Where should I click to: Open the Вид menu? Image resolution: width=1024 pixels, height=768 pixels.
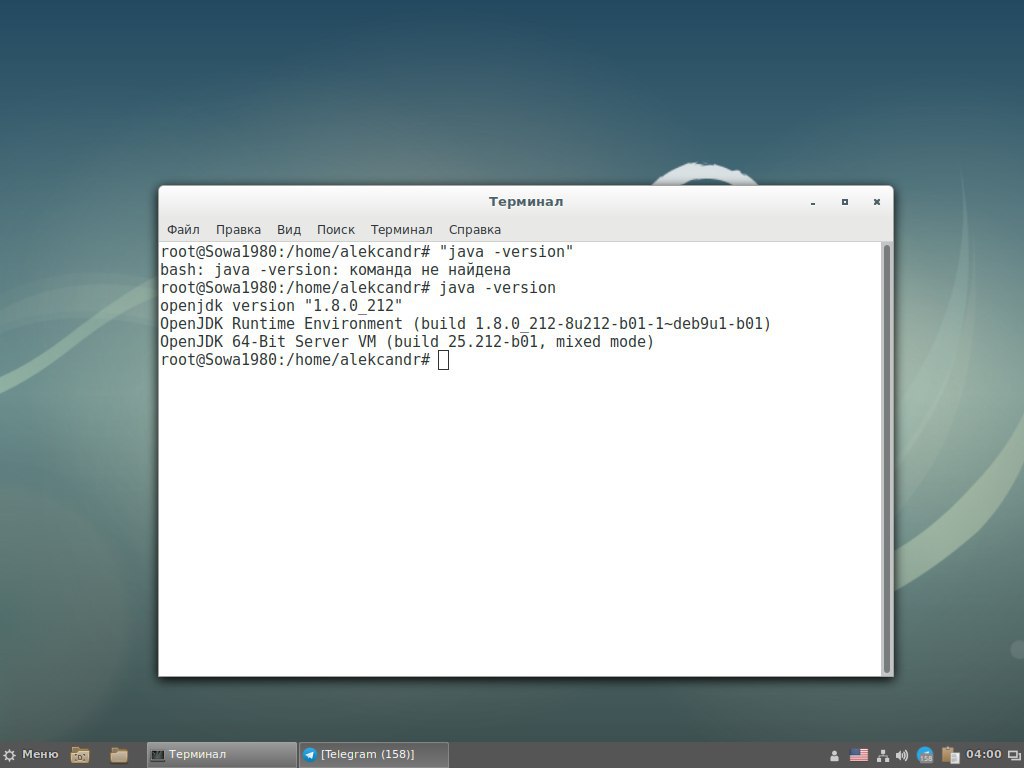click(289, 230)
